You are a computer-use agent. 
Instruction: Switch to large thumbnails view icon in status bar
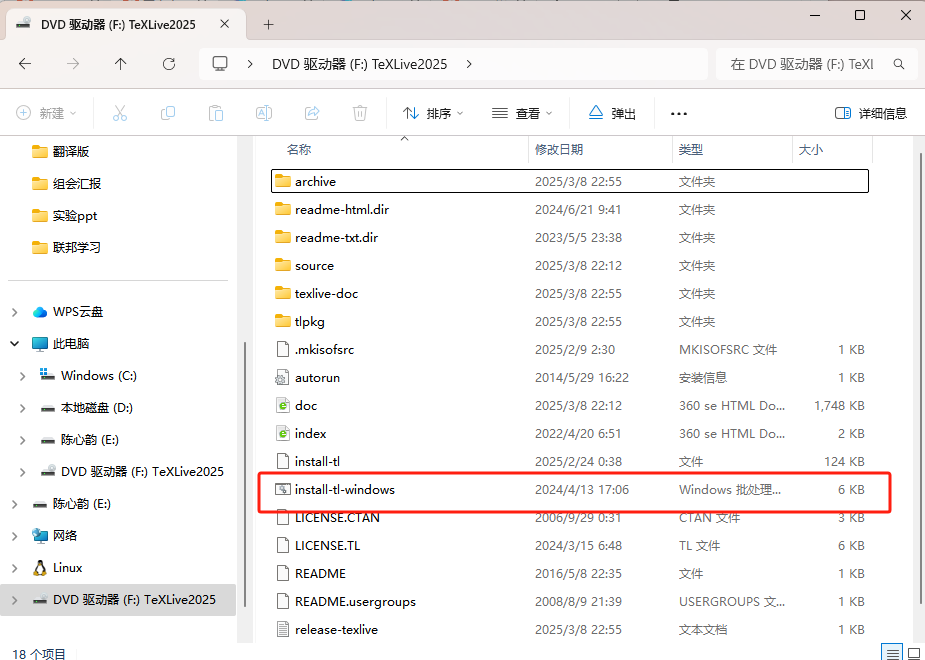[914, 653]
